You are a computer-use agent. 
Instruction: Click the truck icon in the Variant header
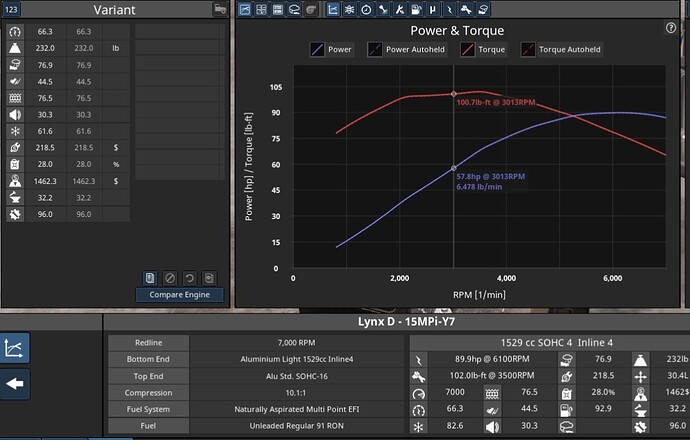pos(220,9)
